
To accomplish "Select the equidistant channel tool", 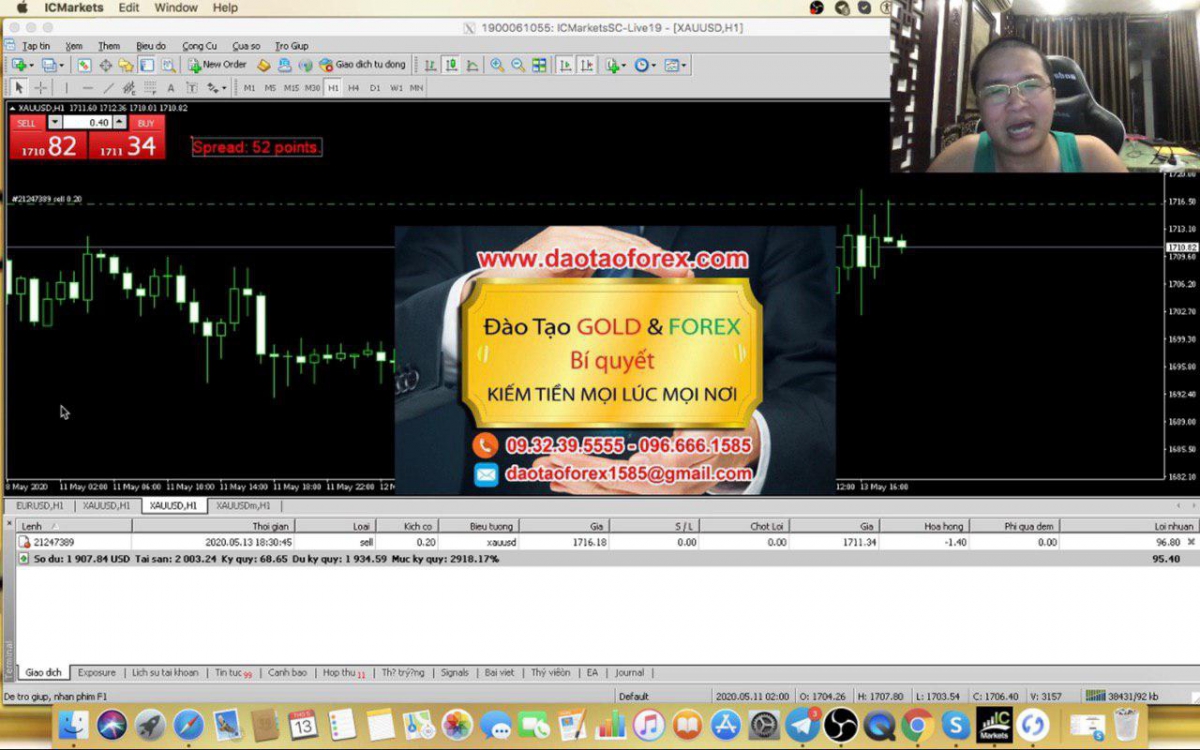I will [129, 88].
